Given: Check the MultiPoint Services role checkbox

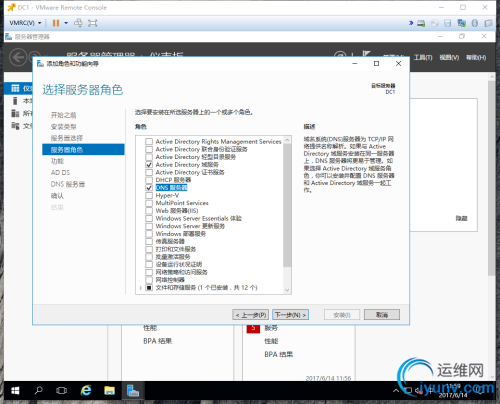Looking at the screenshot, I should coord(149,203).
